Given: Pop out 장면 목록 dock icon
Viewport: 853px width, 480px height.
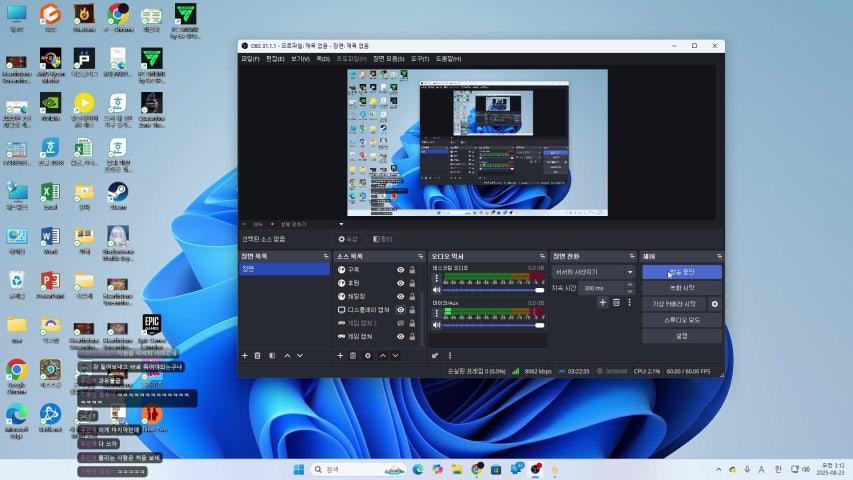Looking at the screenshot, I should pyautogui.click(x=326, y=256).
